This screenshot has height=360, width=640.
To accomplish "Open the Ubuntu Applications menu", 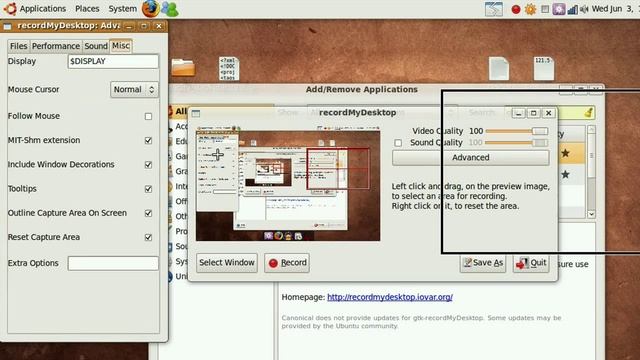I will coord(35,9).
